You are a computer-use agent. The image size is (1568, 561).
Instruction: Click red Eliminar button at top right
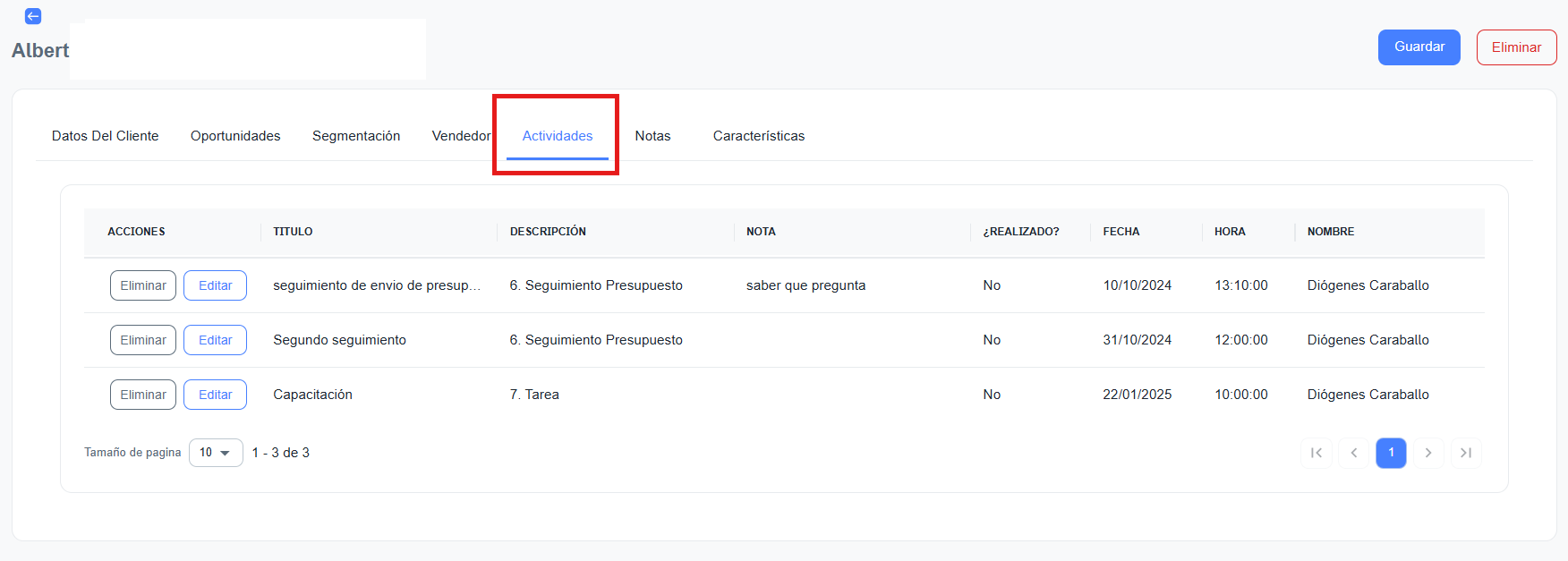coord(1516,47)
